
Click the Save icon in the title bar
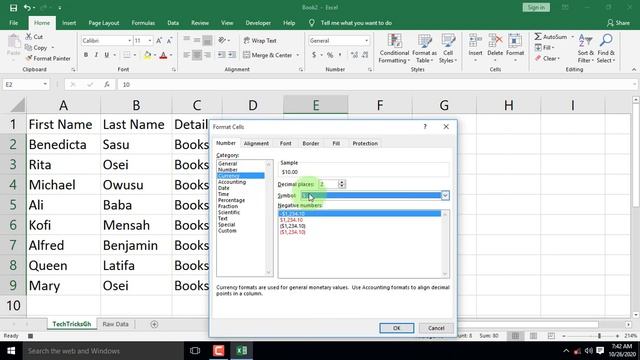(13, 8)
